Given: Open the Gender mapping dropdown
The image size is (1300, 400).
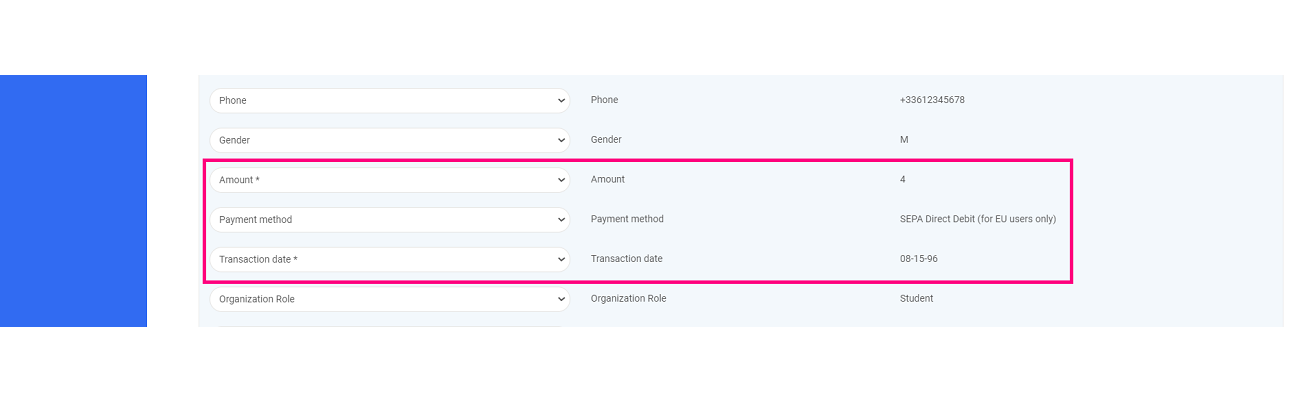Looking at the screenshot, I should click(389, 140).
